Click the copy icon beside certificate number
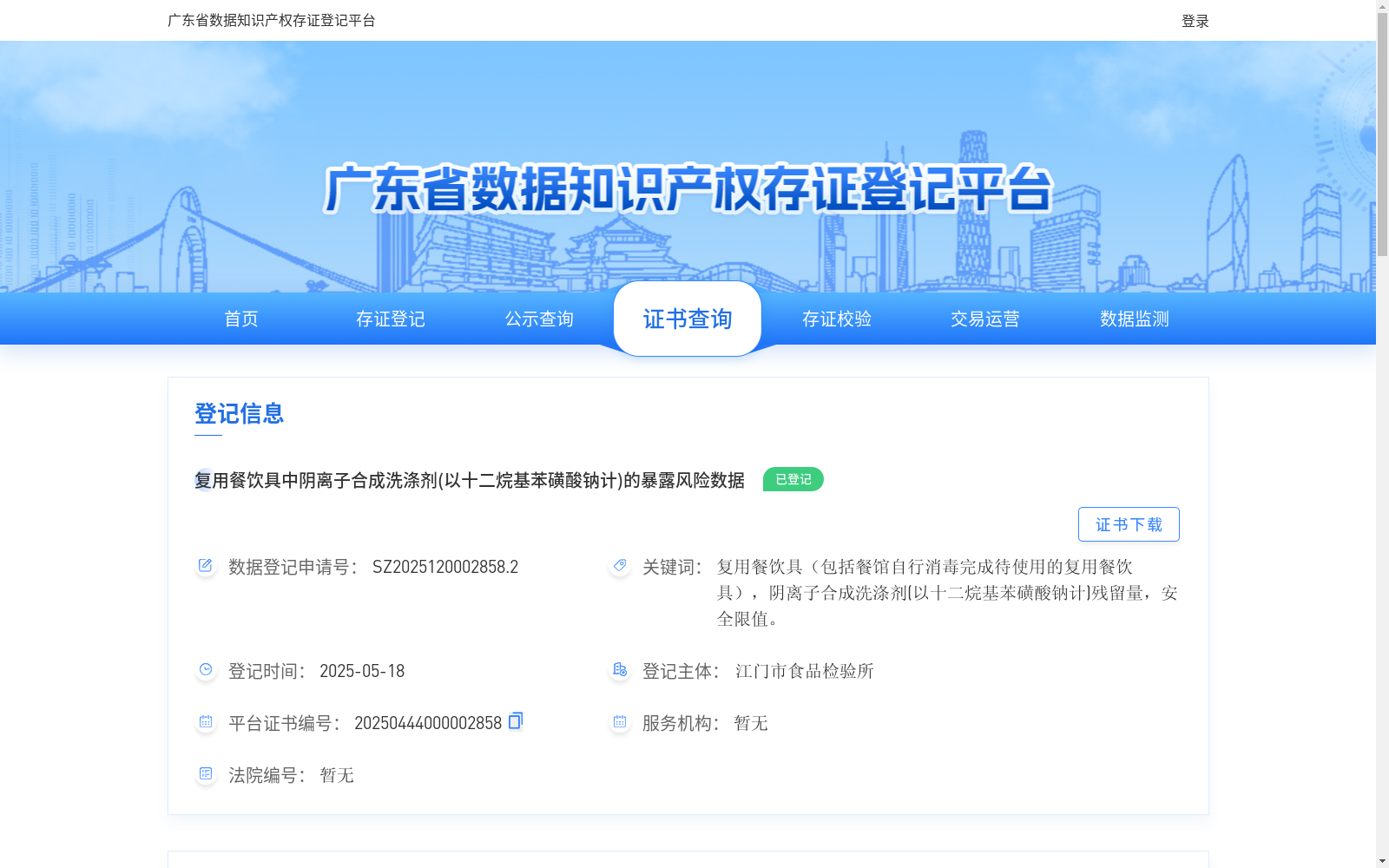1389x868 pixels. click(516, 720)
